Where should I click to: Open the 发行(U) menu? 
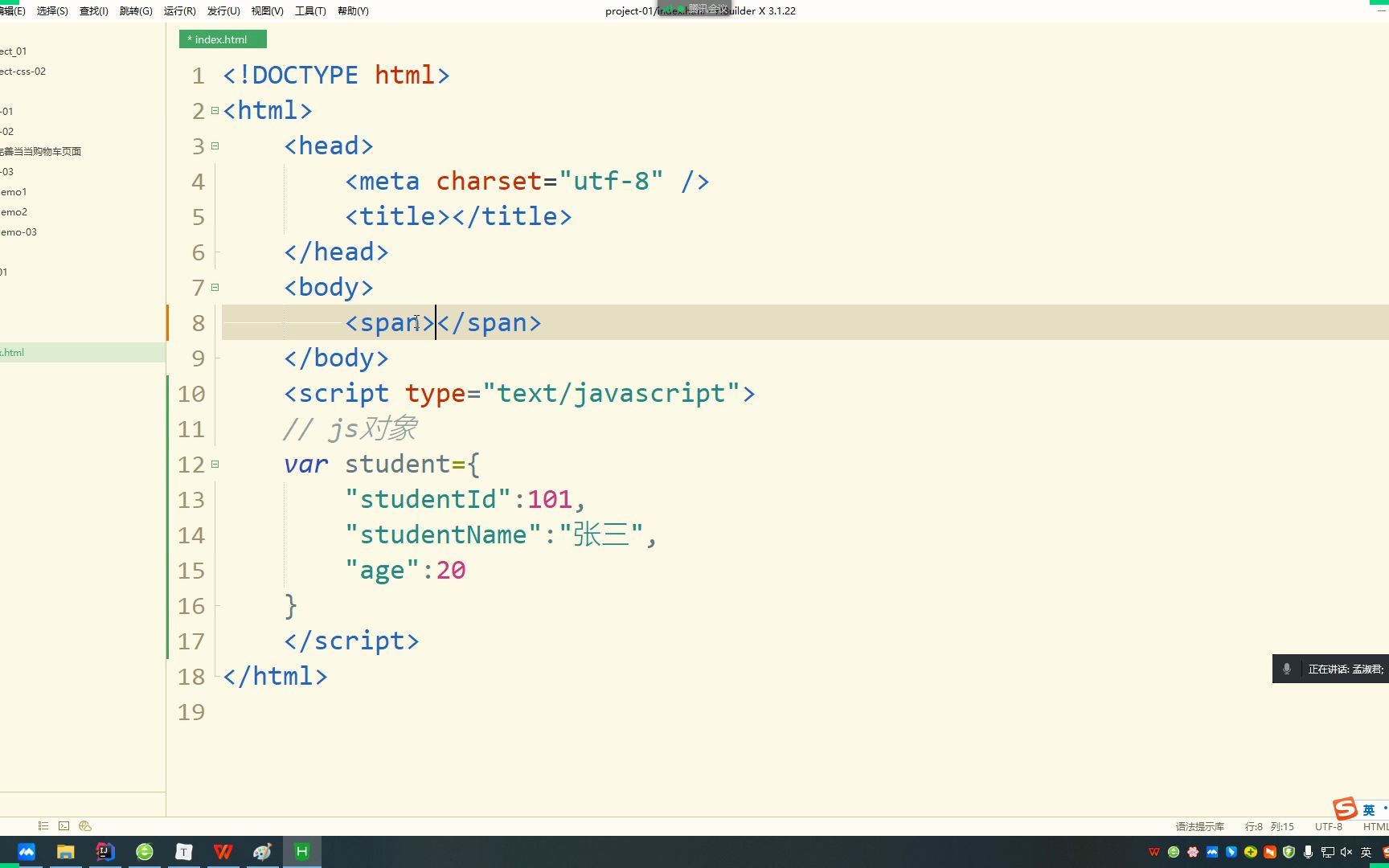pos(223,11)
